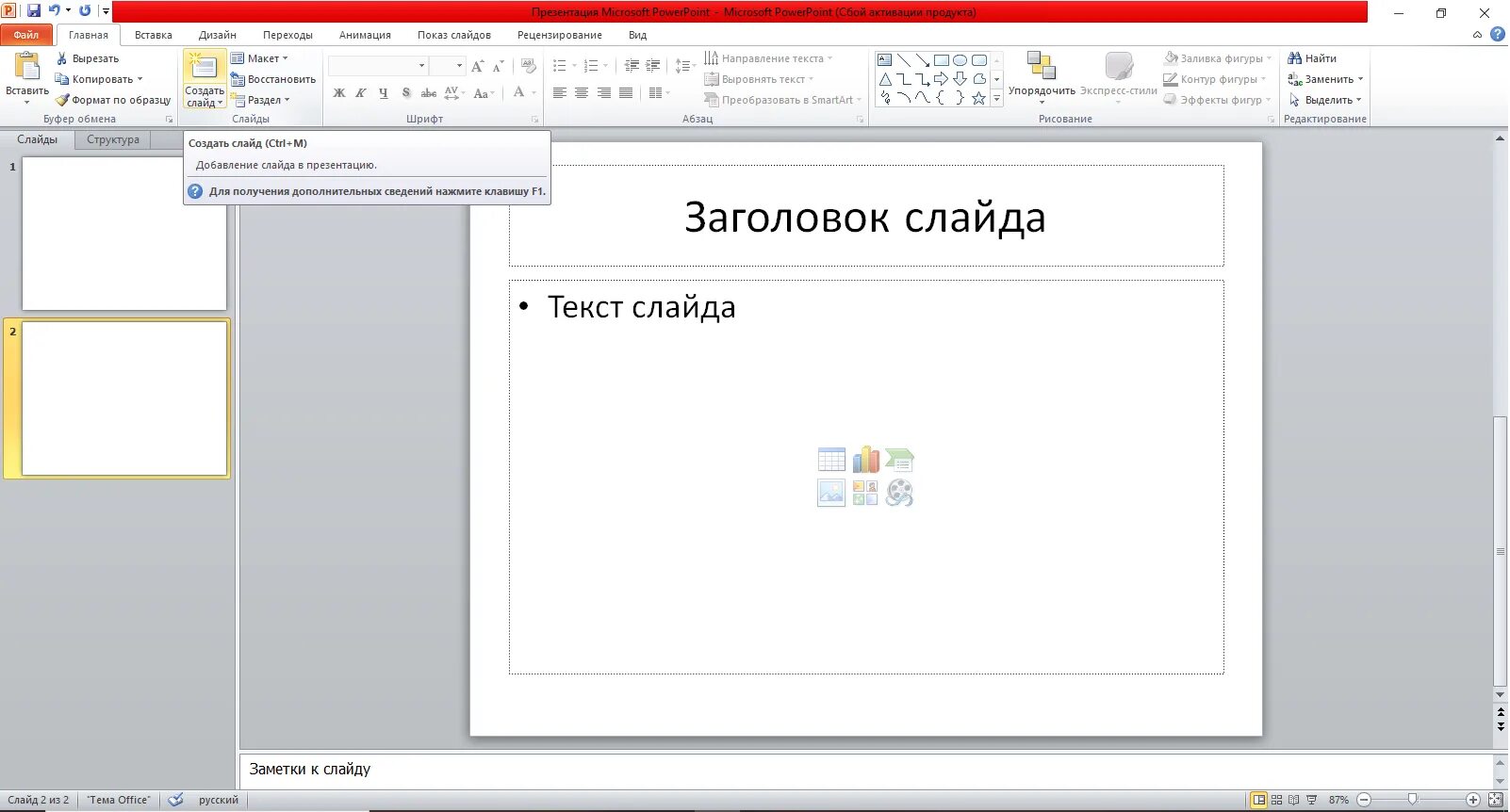1510x812 pixels.
Task: Click the spell check icon in status bar
Action: [x=175, y=800]
